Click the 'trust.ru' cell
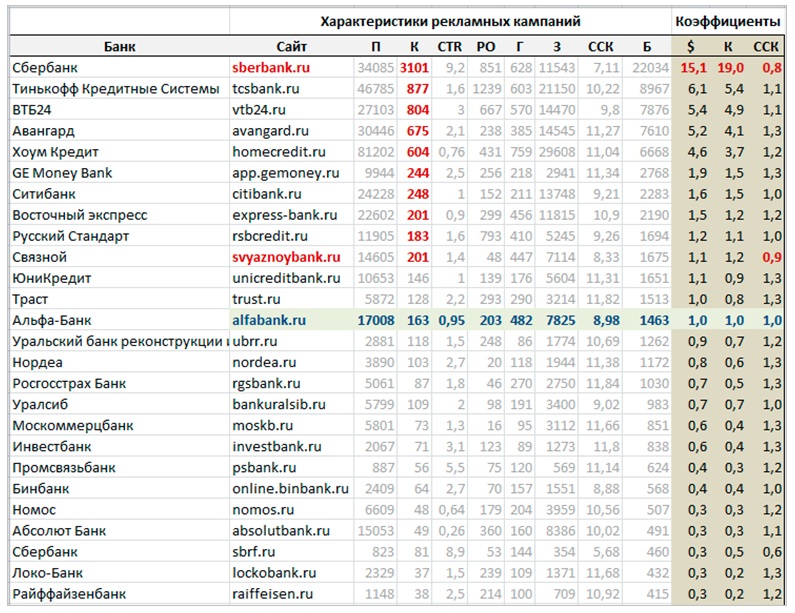This screenshot has height=613, width=795. [x=292, y=299]
